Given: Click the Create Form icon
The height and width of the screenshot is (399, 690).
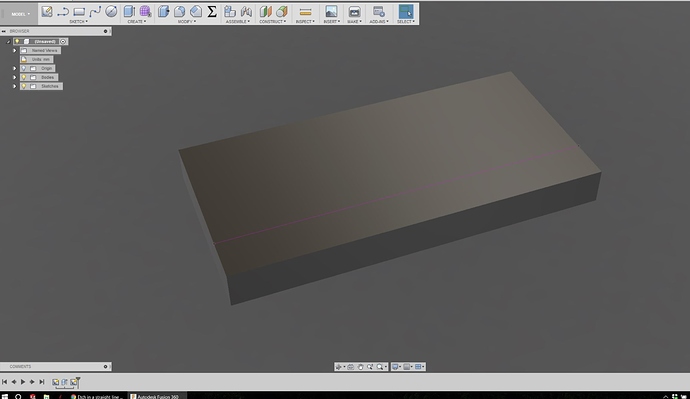Looking at the screenshot, I should (x=145, y=11).
